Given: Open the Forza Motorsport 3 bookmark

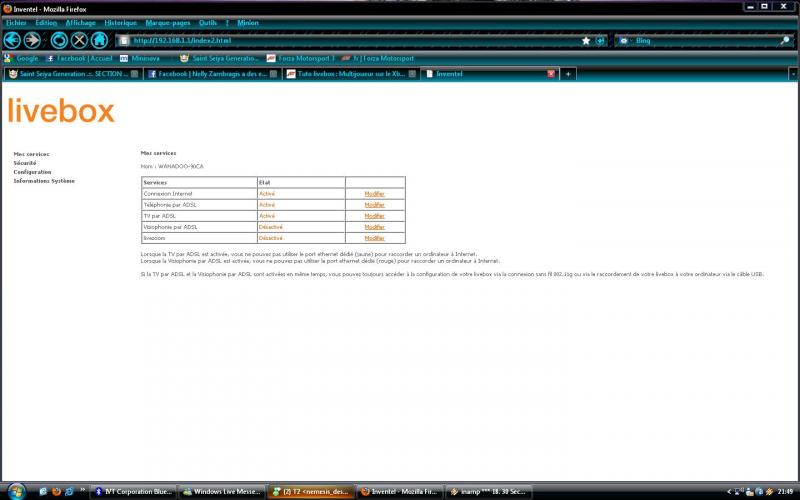Looking at the screenshot, I should coord(301,58).
